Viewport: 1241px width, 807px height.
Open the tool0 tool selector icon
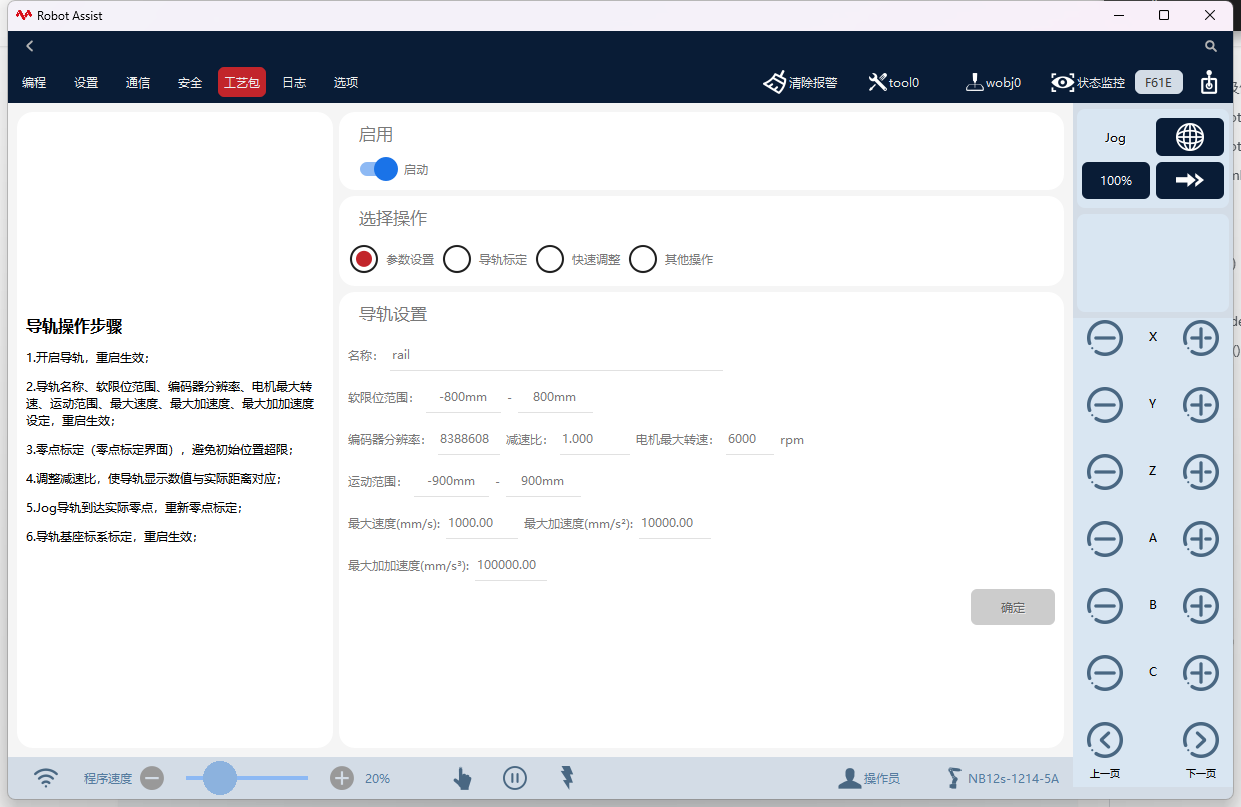pyautogui.click(x=876, y=81)
